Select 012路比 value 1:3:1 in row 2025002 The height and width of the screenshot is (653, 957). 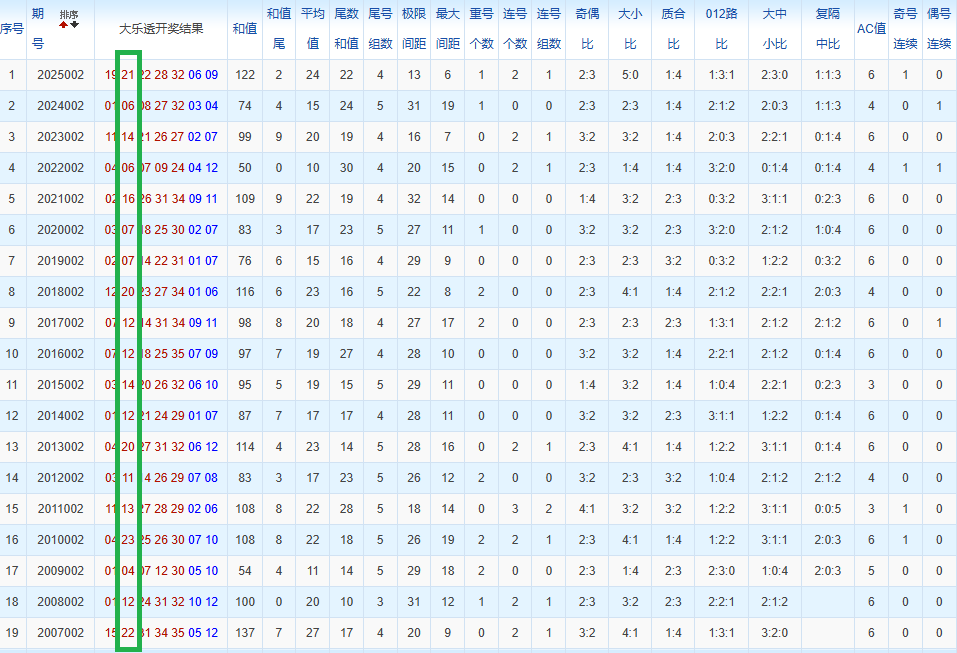721,75
